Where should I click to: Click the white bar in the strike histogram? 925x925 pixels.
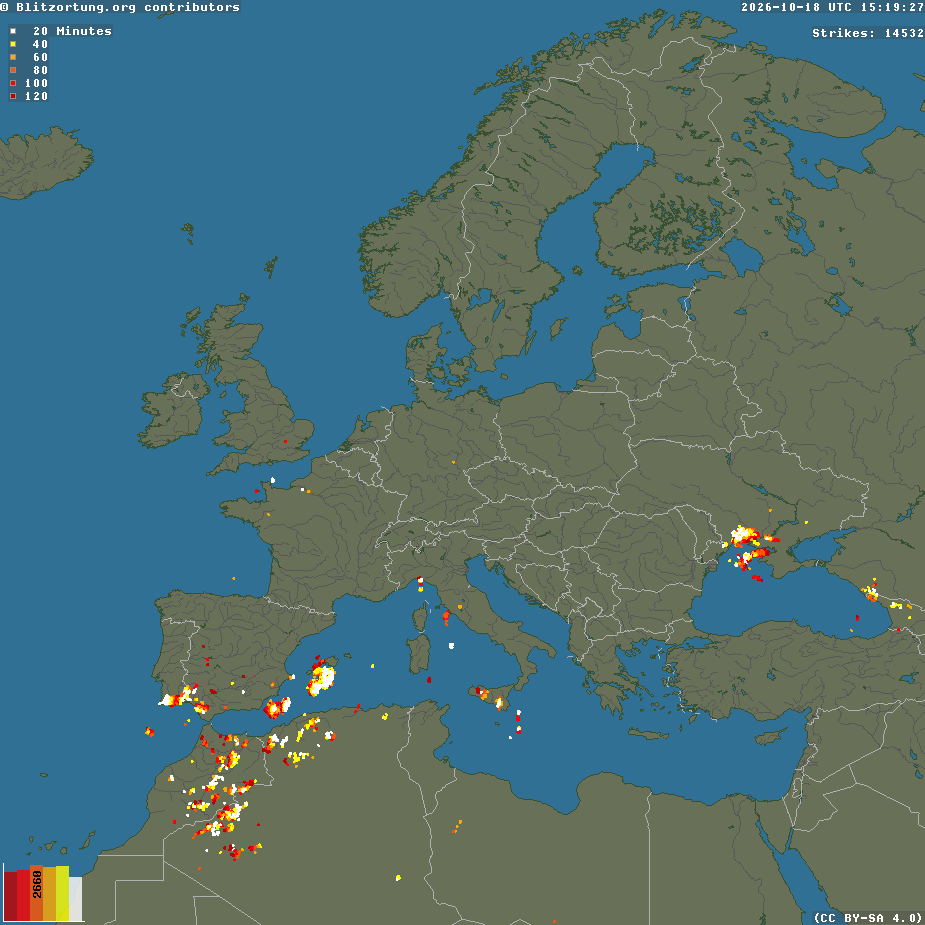[76, 899]
